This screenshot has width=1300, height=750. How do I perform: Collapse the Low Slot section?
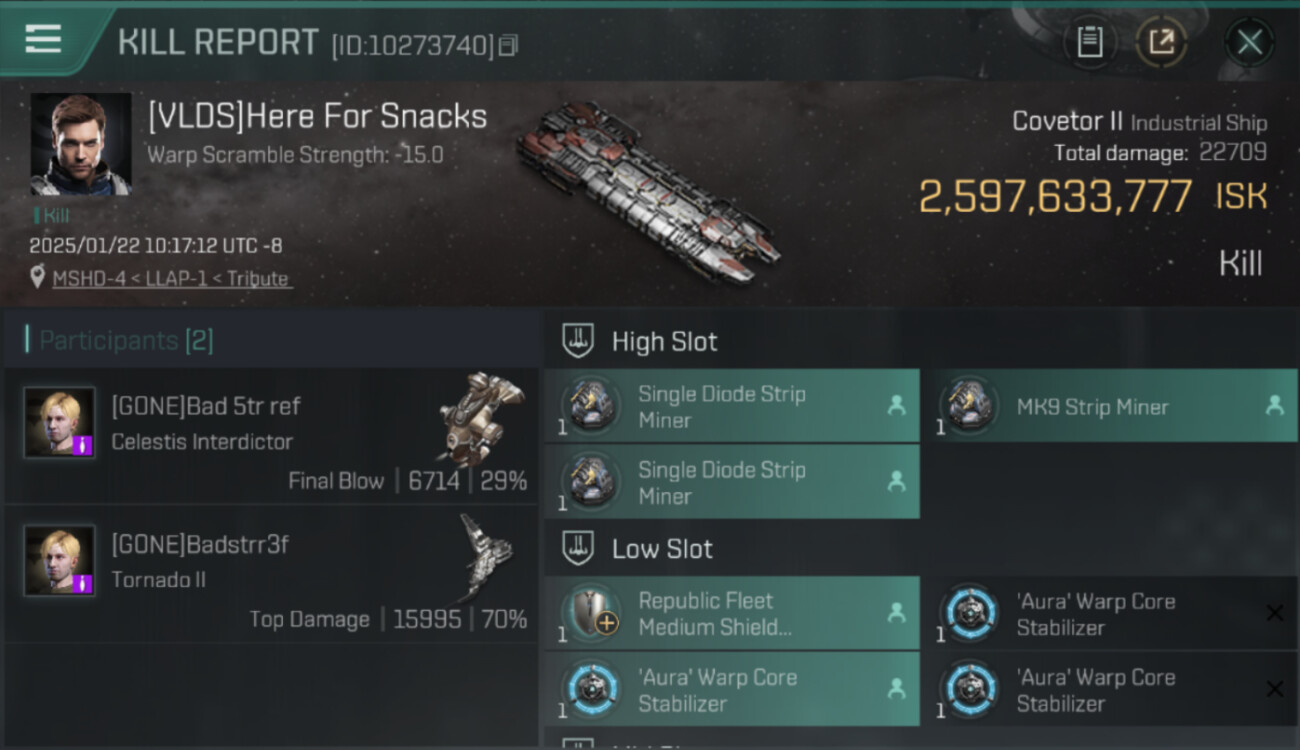pos(578,548)
